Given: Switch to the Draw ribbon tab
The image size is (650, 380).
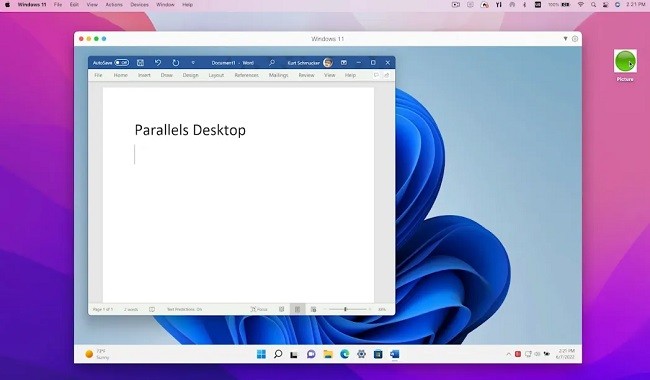Looking at the screenshot, I should pyautogui.click(x=167, y=75).
